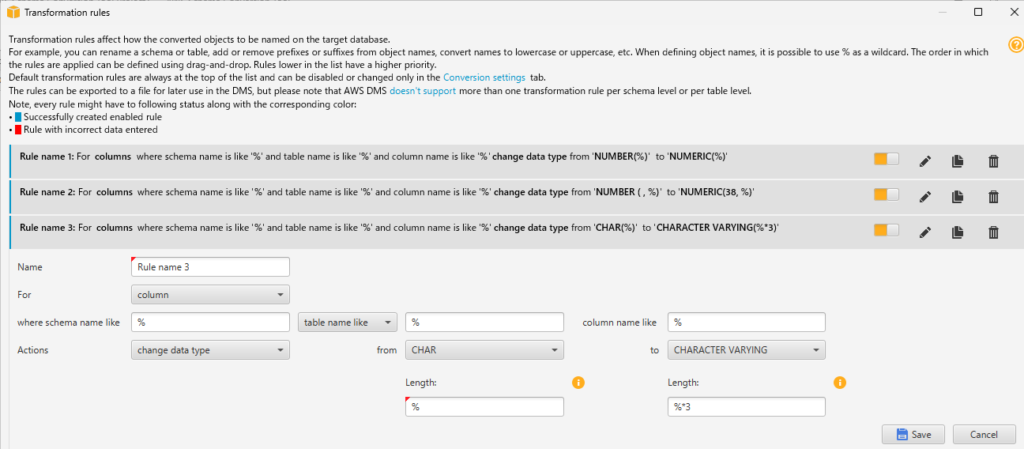Delete Rule name 1 with trash icon
The width and height of the screenshot is (1024, 449).
pyautogui.click(x=993, y=160)
